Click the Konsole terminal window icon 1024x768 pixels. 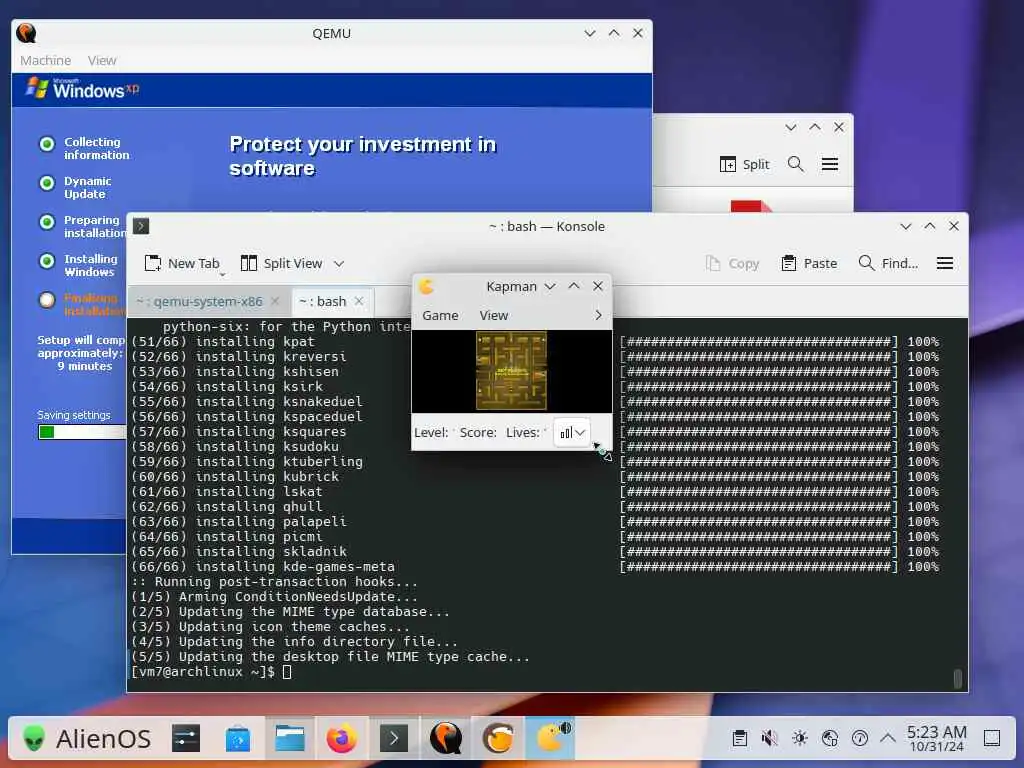click(x=141, y=226)
